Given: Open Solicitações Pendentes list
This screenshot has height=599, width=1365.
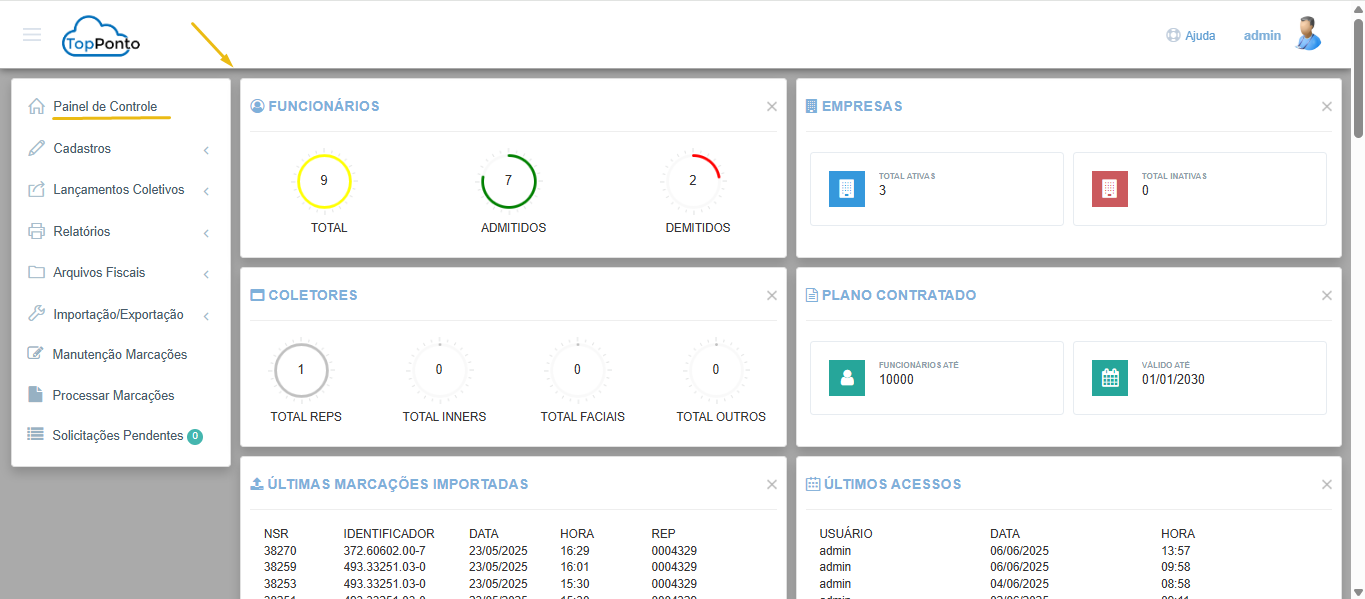Looking at the screenshot, I should point(117,436).
